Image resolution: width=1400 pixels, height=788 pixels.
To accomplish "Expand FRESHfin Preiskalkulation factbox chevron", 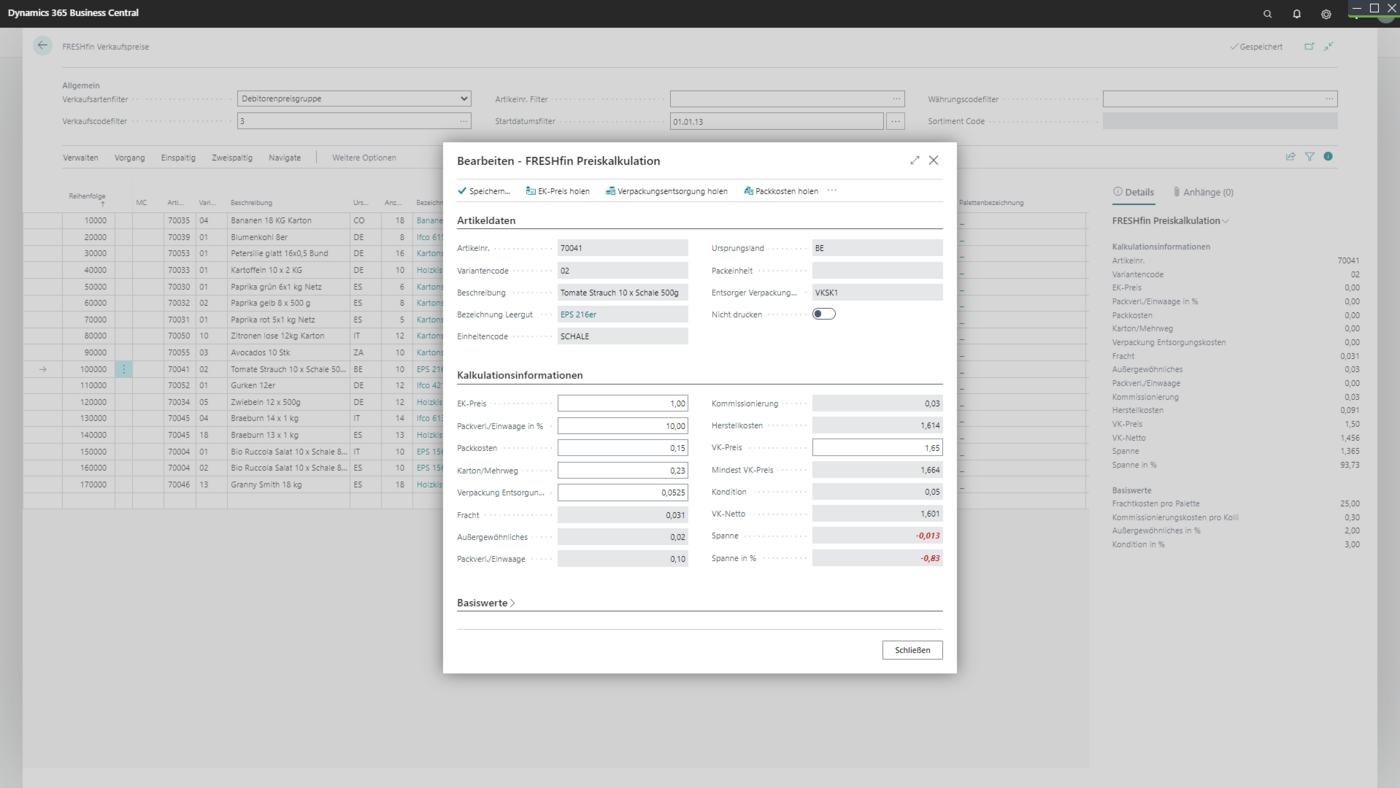I will tap(1226, 220).
